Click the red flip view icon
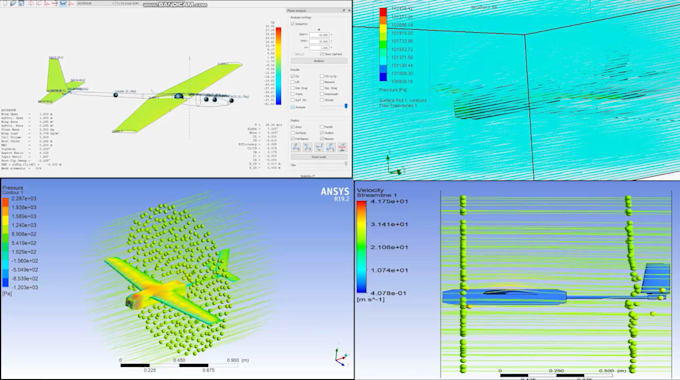The width and height of the screenshot is (680, 380). (343, 147)
